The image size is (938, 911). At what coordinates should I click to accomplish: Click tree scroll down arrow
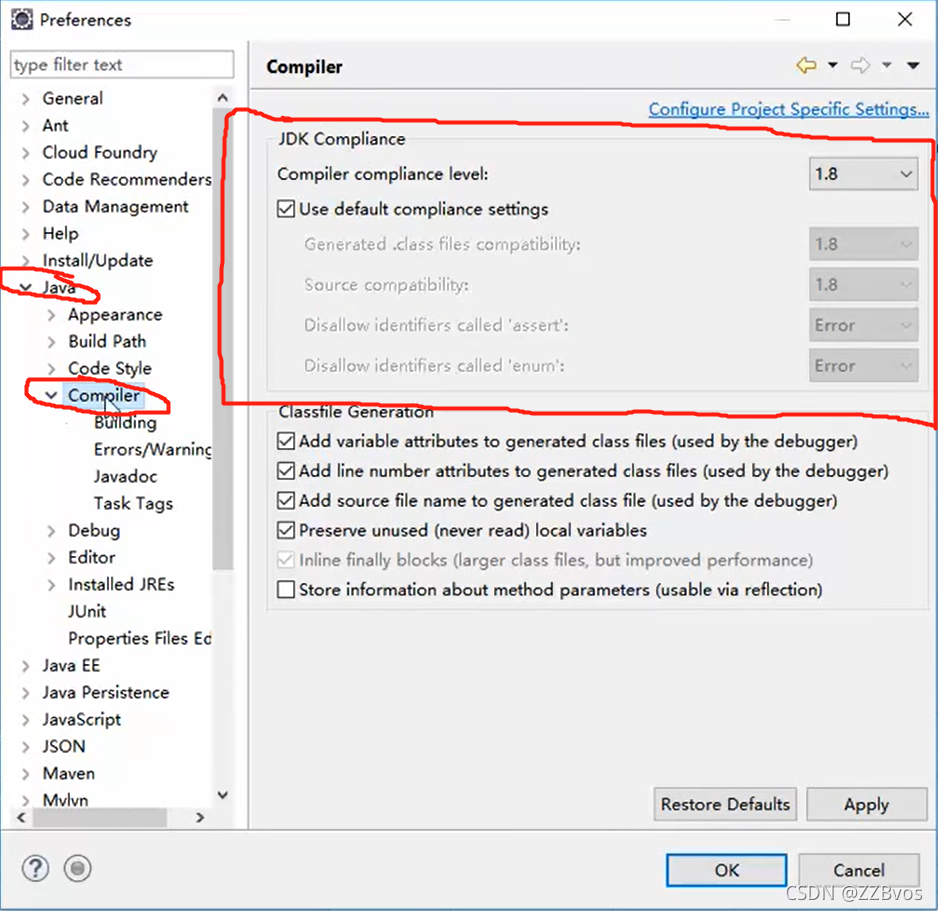point(223,795)
